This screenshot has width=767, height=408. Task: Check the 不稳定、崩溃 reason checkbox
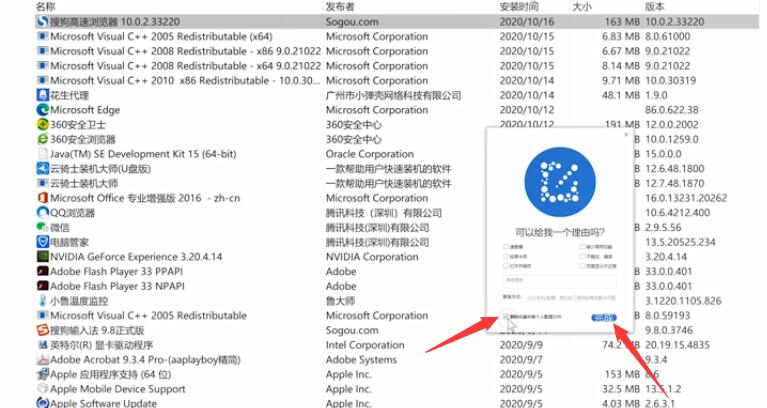582,256
